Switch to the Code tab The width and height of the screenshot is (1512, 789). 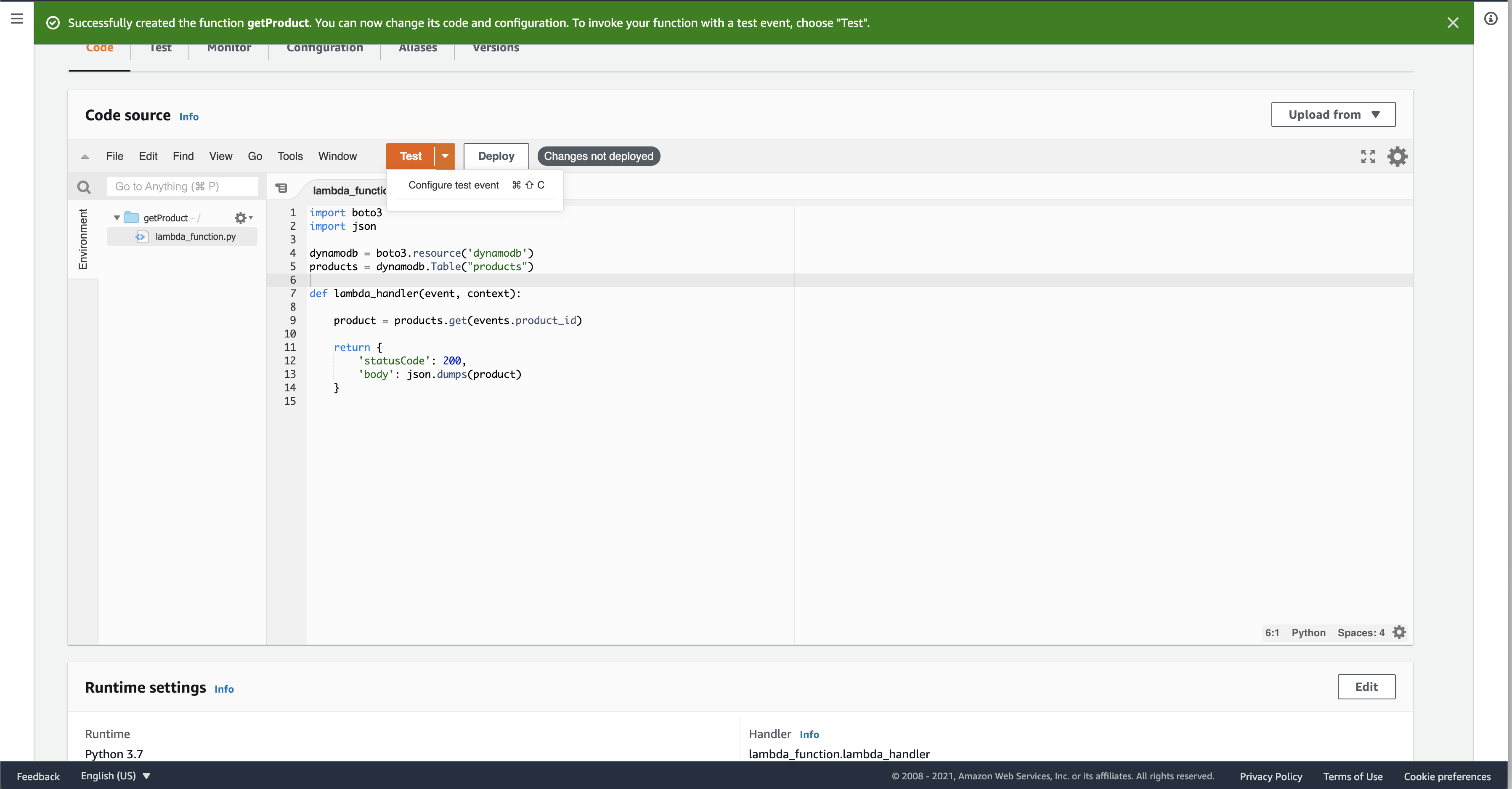[100, 48]
